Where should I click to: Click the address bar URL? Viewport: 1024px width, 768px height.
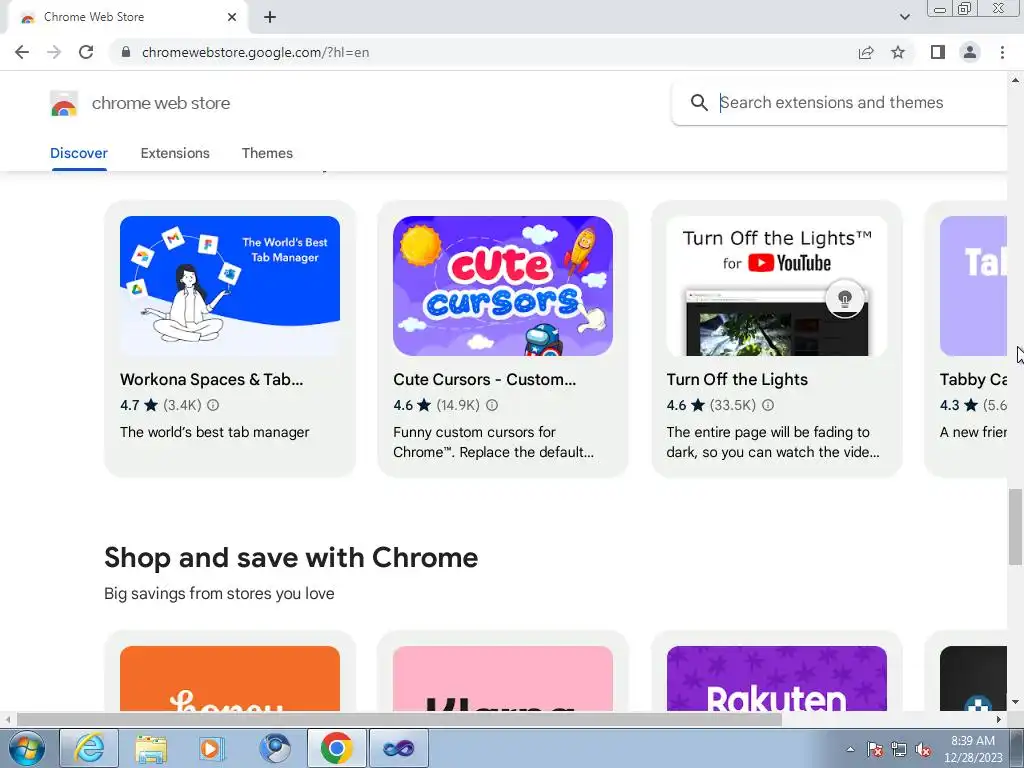[x=255, y=52]
